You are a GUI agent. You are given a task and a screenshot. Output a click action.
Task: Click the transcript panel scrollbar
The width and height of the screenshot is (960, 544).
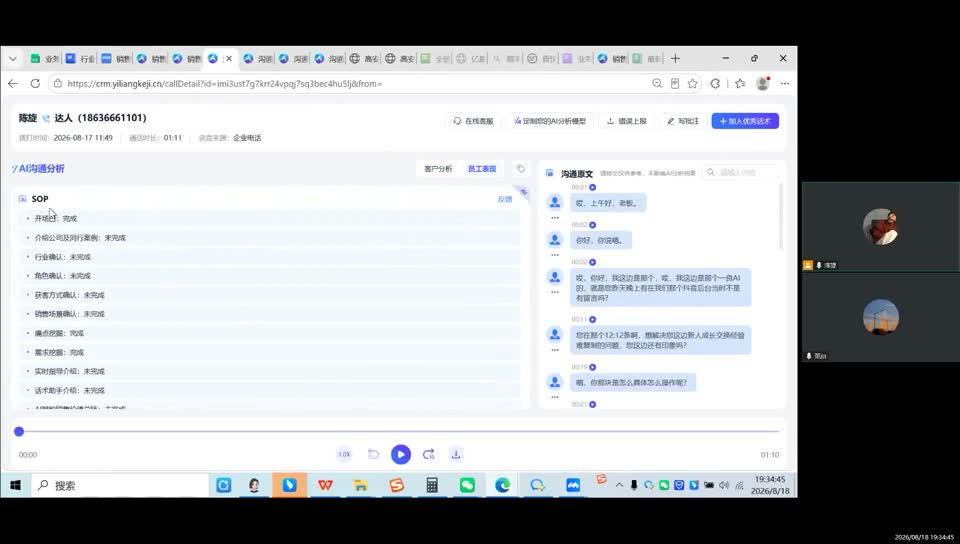[x=781, y=215]
